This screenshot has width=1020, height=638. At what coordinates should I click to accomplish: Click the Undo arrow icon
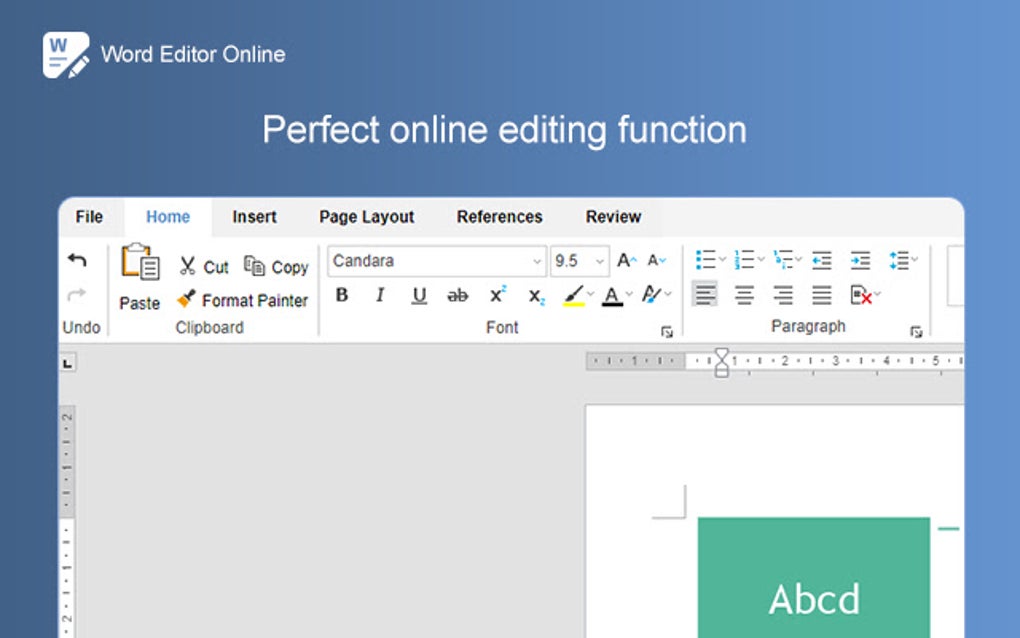coord(77,260)
